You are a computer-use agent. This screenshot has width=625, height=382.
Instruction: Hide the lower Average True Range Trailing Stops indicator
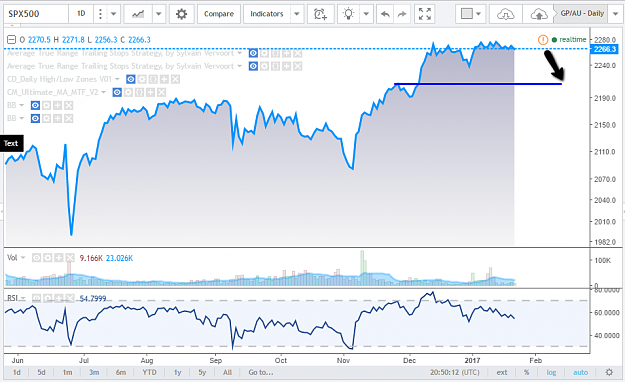pyautogui.click(x=253, y=66)
